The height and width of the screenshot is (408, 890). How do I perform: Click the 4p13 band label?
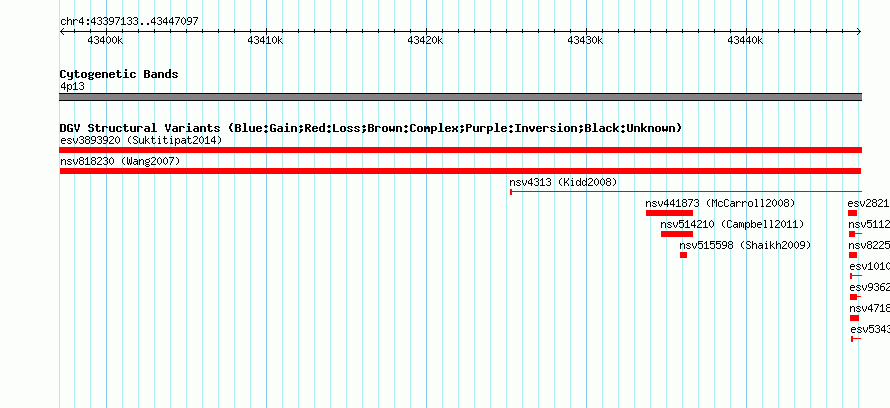pos(72,86)
